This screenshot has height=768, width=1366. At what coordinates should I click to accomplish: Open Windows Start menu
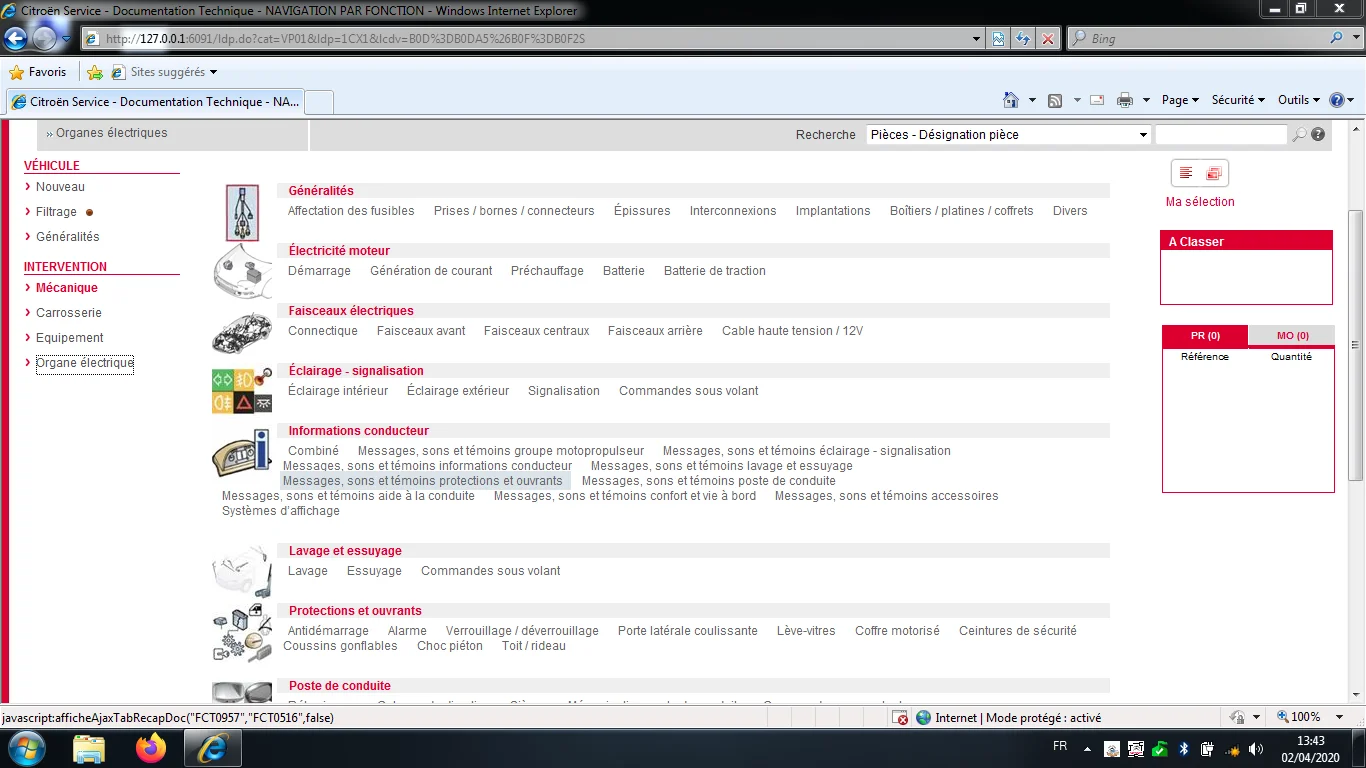coord(25,748)
